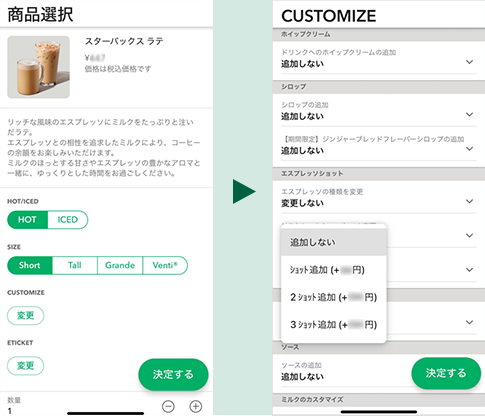Open CUSTOMIZE 変更 button
Viewport: 485px width, 416px height.
[26, 315]
